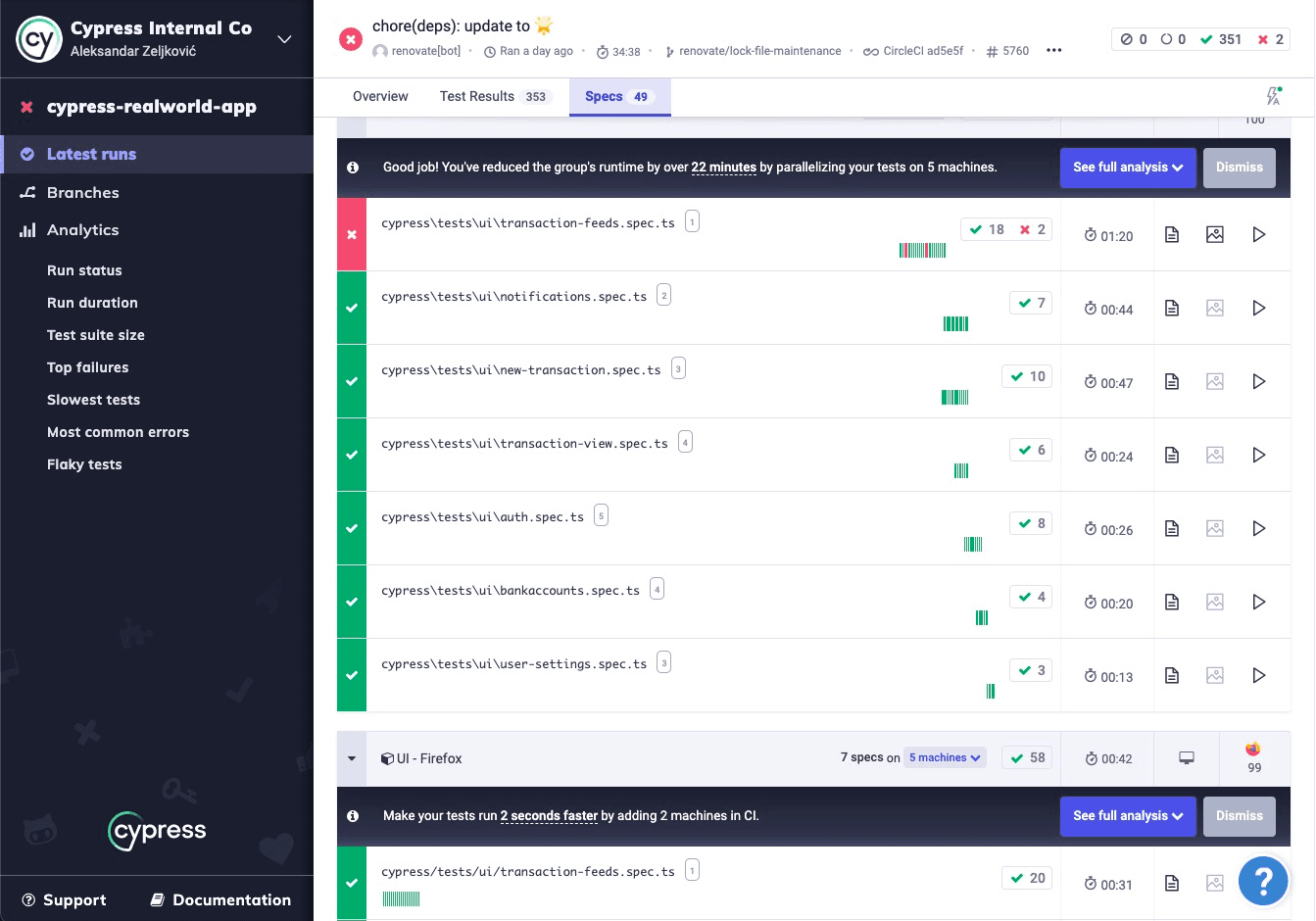This screenshot has height=921, width=1316.
Task: Open Most common errors analytics
Action: 118,432
